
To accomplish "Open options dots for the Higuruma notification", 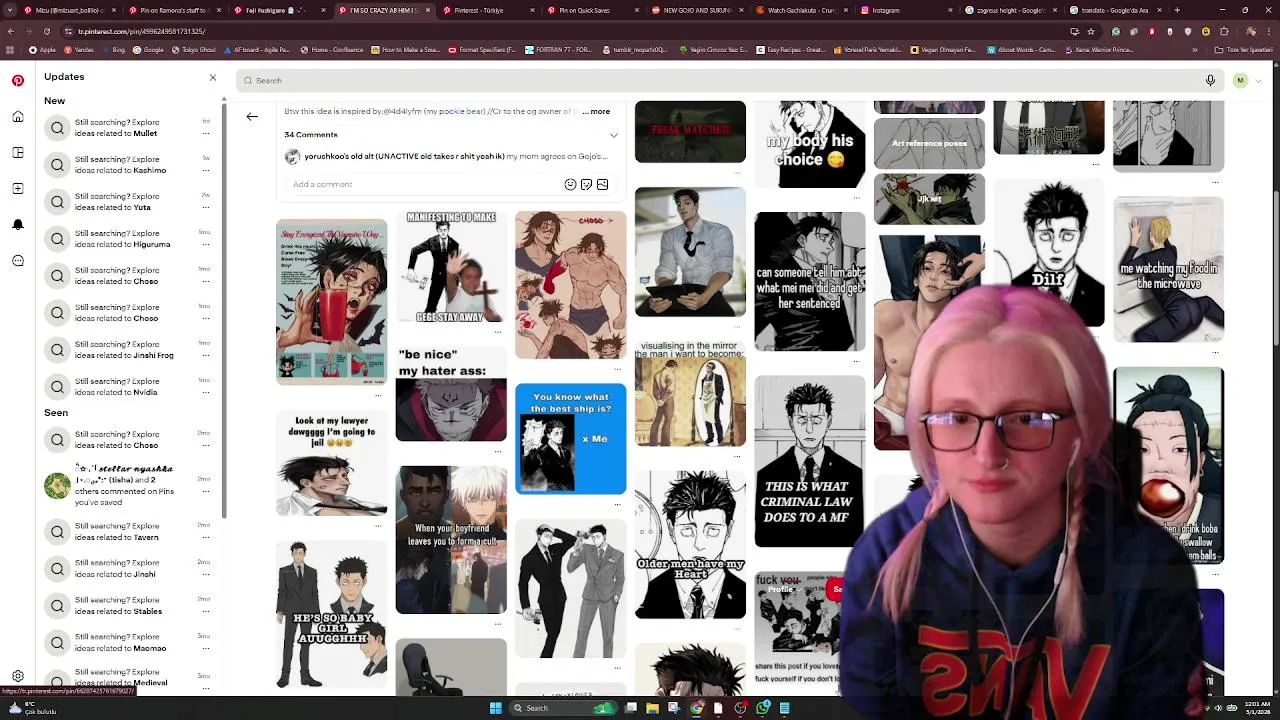I will point(206,245).
